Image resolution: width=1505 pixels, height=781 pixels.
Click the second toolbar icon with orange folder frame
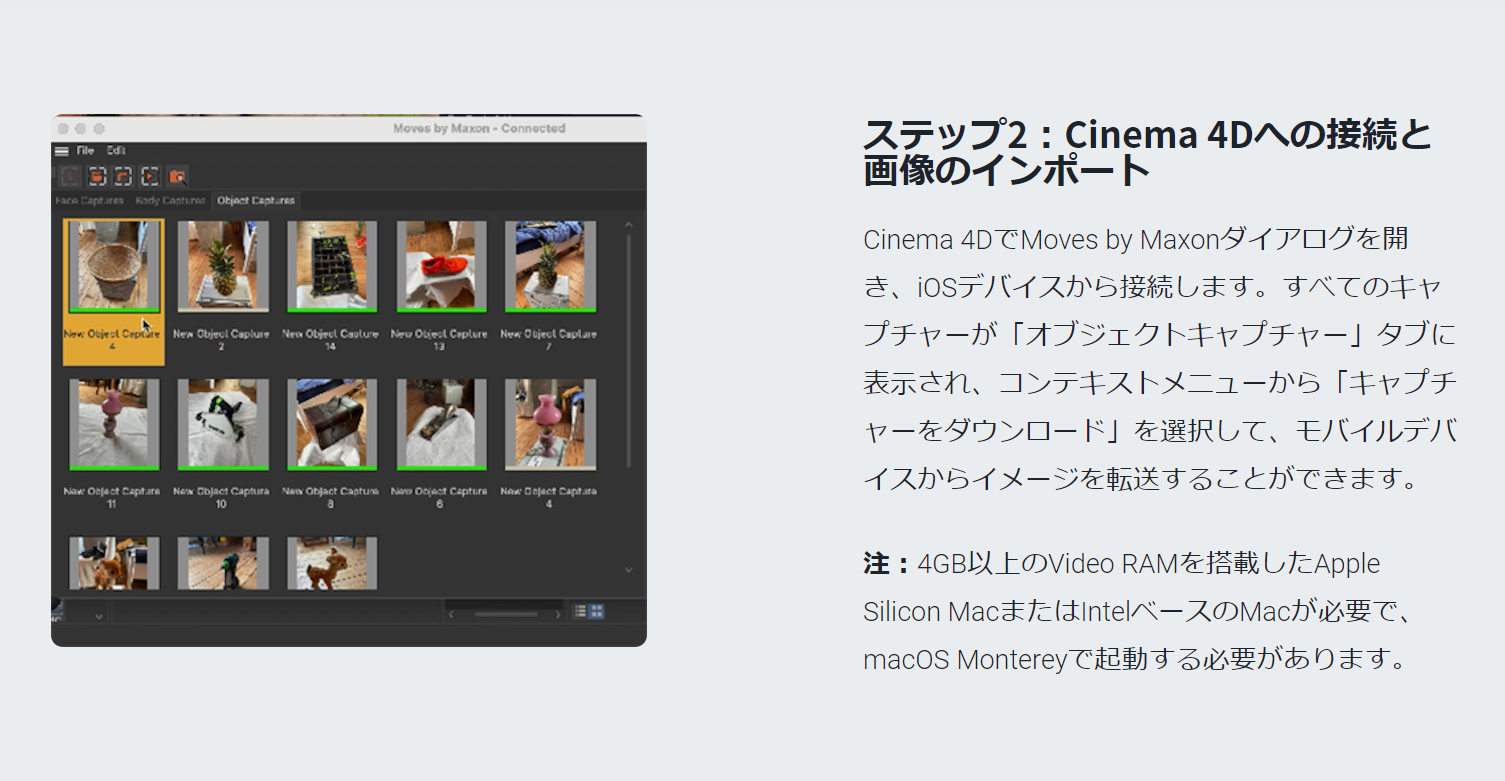97,177
